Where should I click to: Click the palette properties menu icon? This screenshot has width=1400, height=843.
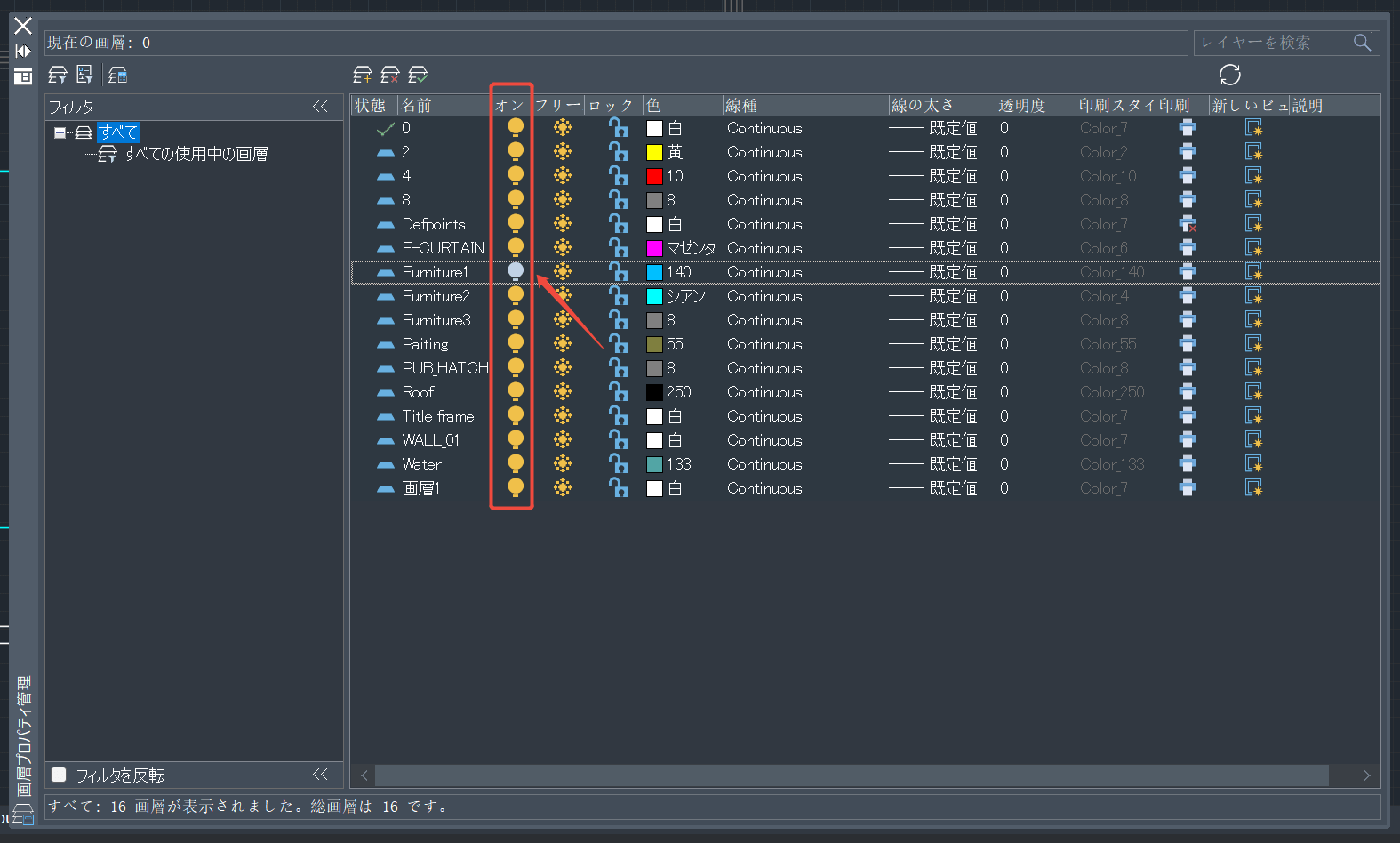coord(23,76)
